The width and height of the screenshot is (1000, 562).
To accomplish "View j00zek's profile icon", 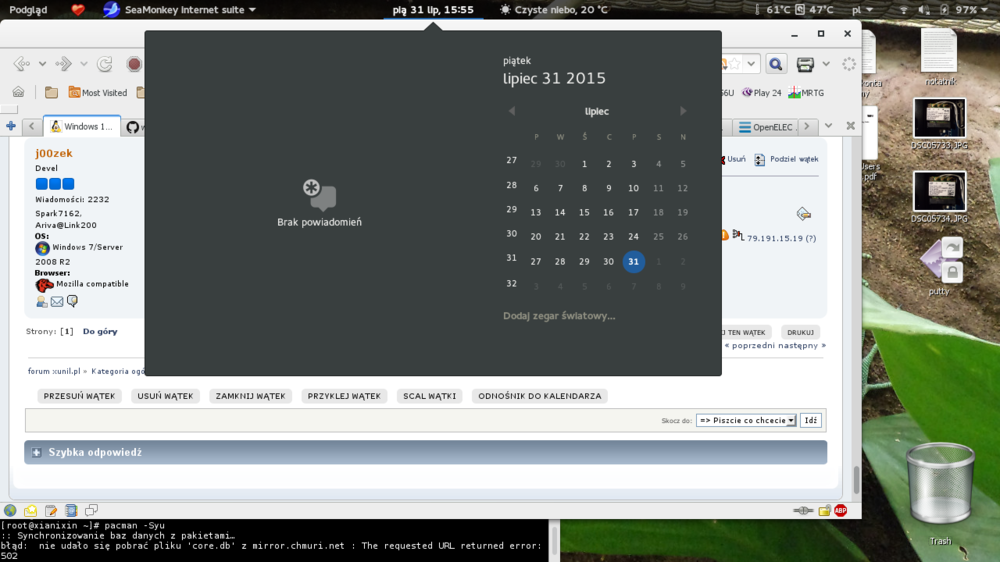I will (41, 302).
